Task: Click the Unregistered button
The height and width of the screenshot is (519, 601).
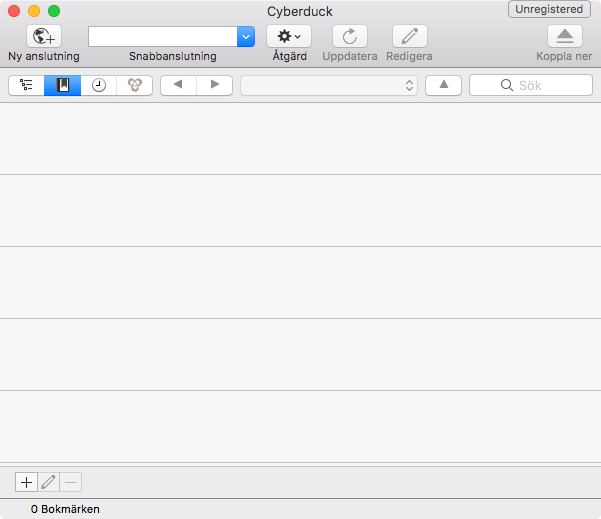Action: [549, 9]
